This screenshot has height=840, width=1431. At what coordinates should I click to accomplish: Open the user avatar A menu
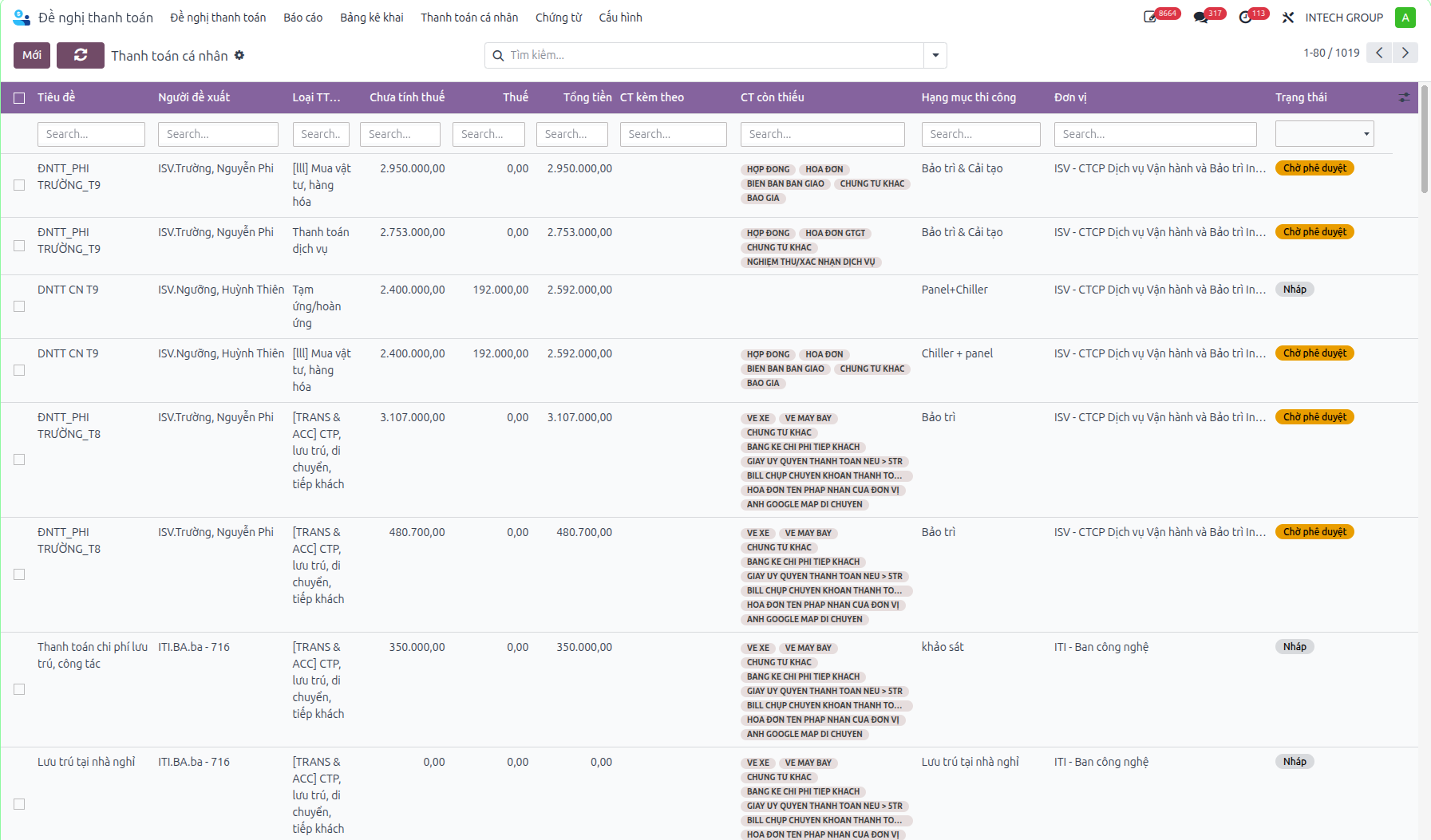[x=1405, y=18]
